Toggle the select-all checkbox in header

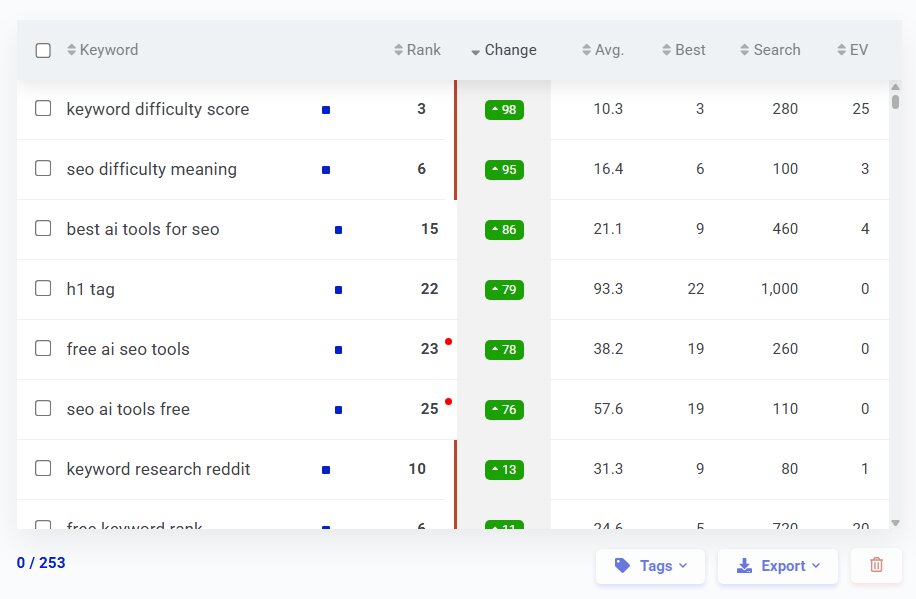[x=43, y=50]
